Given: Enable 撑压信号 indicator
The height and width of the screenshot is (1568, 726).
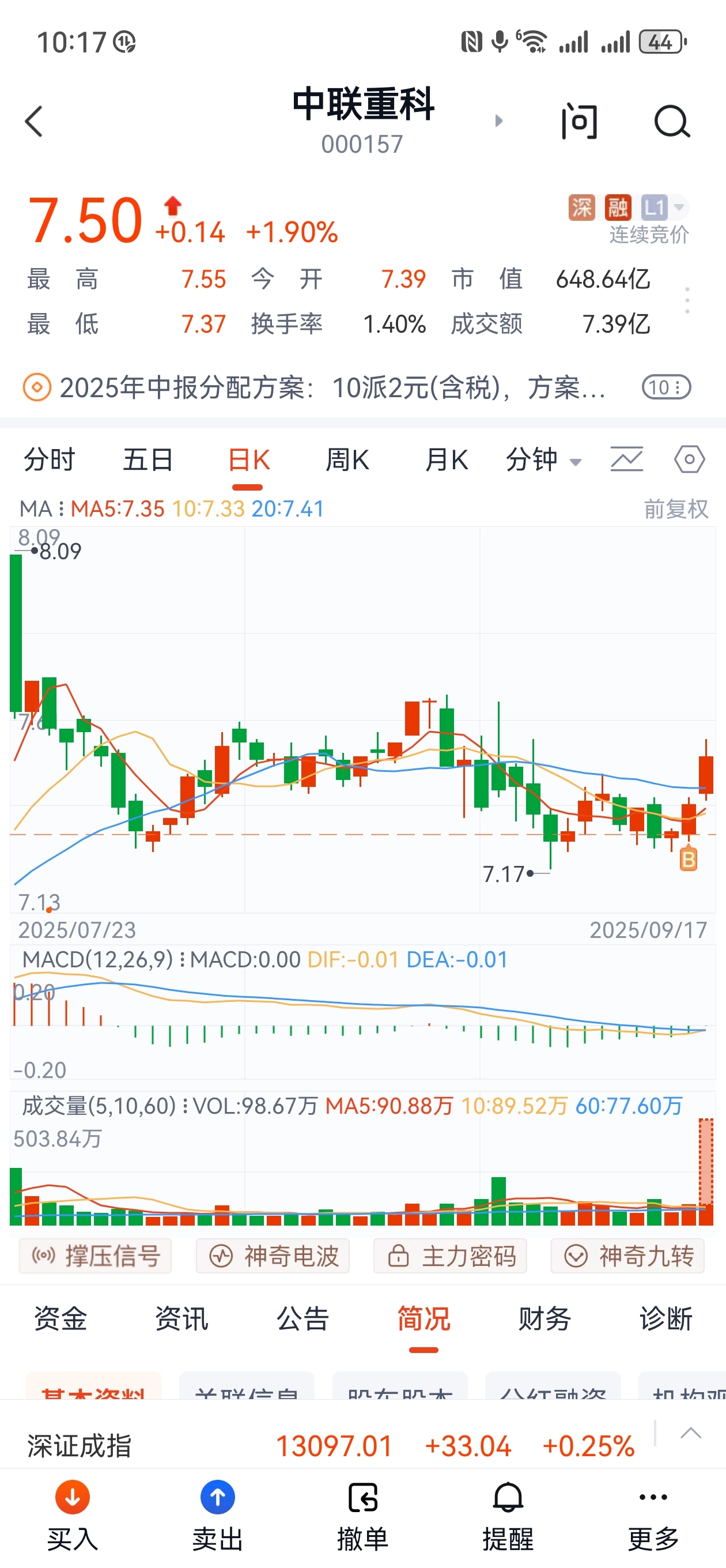Looking at the screenshot, I should [x=96, y=1256].
